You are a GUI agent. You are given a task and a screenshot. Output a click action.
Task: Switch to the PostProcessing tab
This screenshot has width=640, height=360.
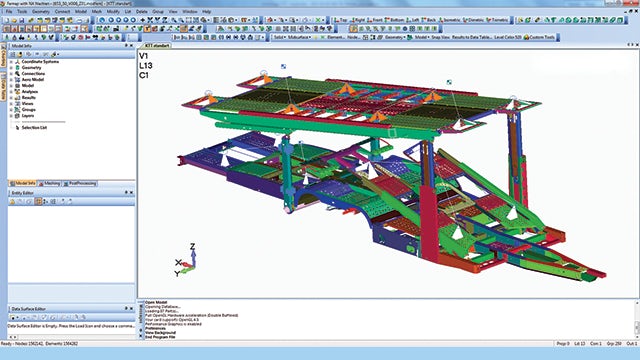(x=80, y=184)
